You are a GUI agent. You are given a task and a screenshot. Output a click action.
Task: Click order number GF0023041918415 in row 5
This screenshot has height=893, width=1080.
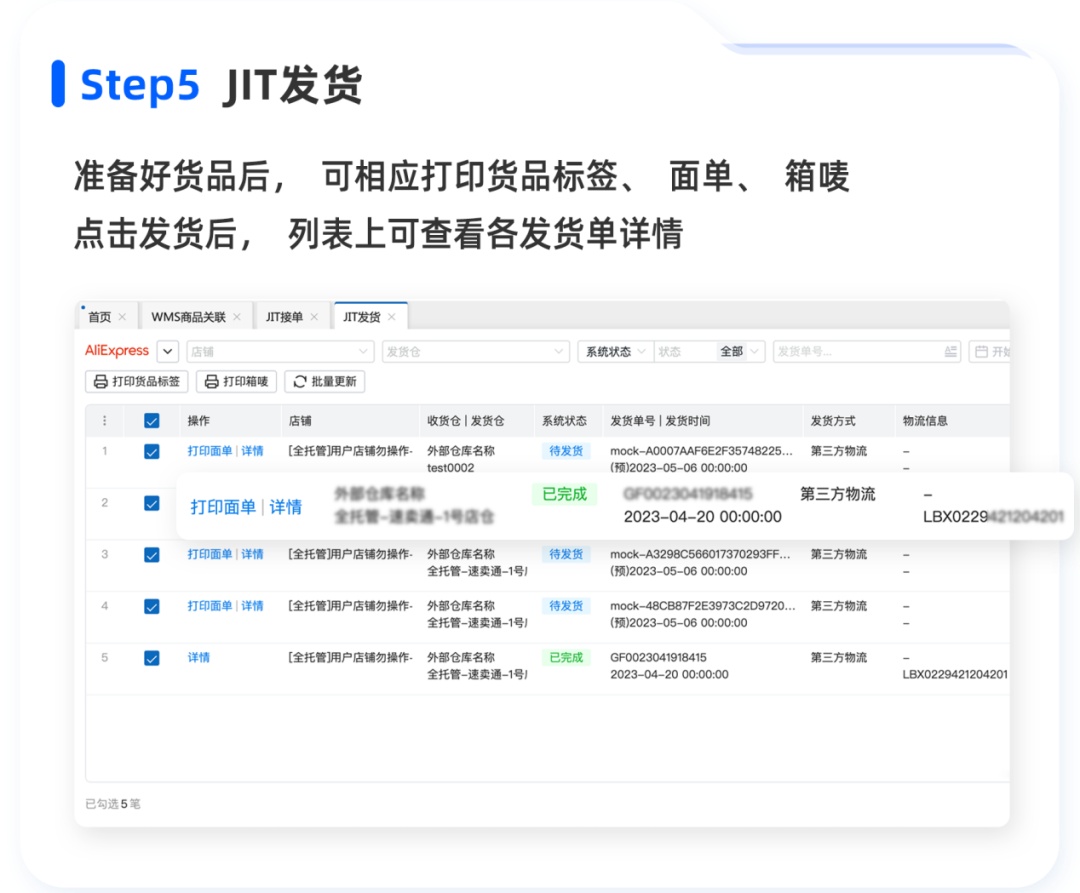point(658,658)
